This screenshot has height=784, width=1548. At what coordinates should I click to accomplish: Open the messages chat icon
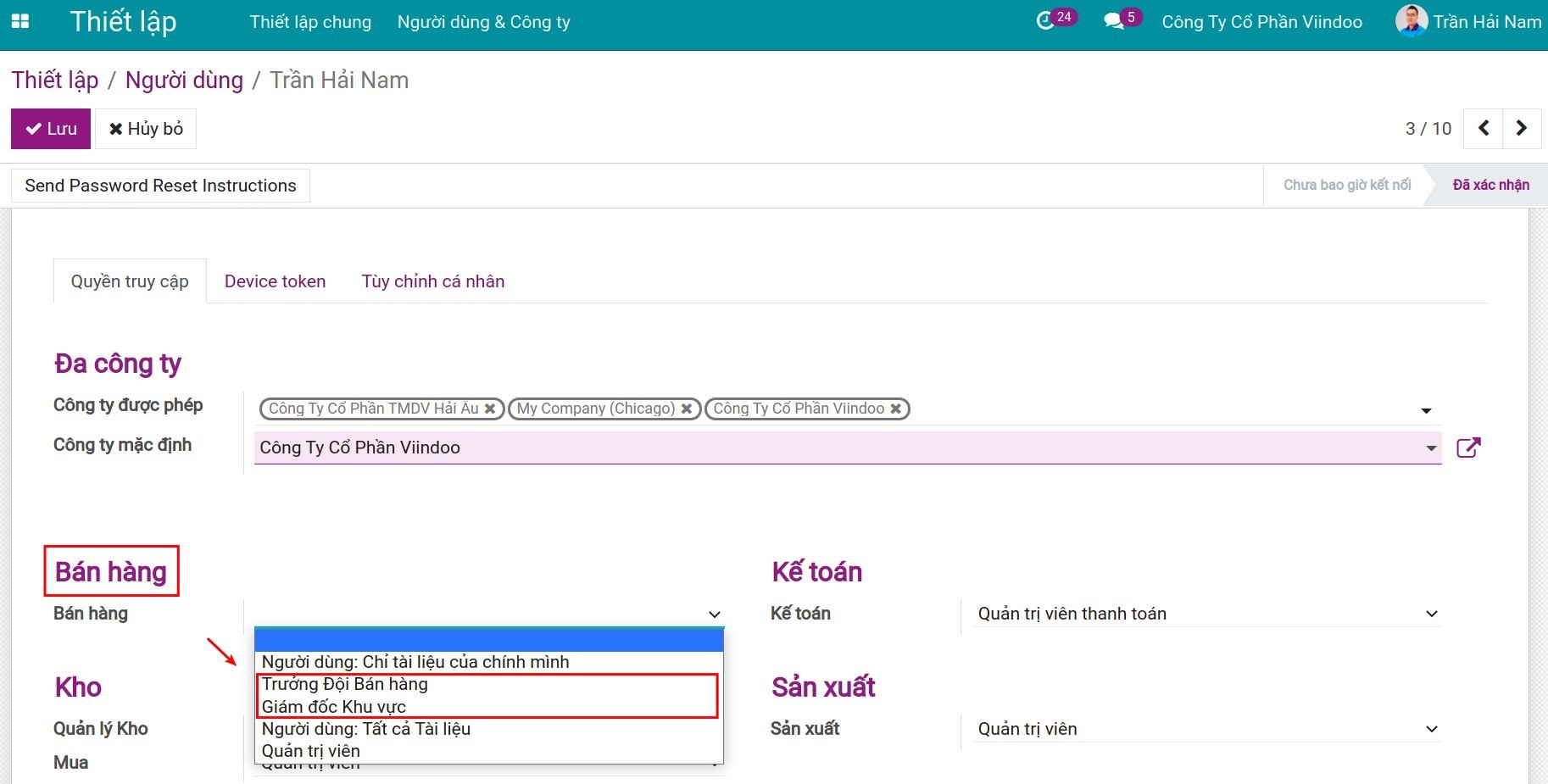(x=1114, y=21)
